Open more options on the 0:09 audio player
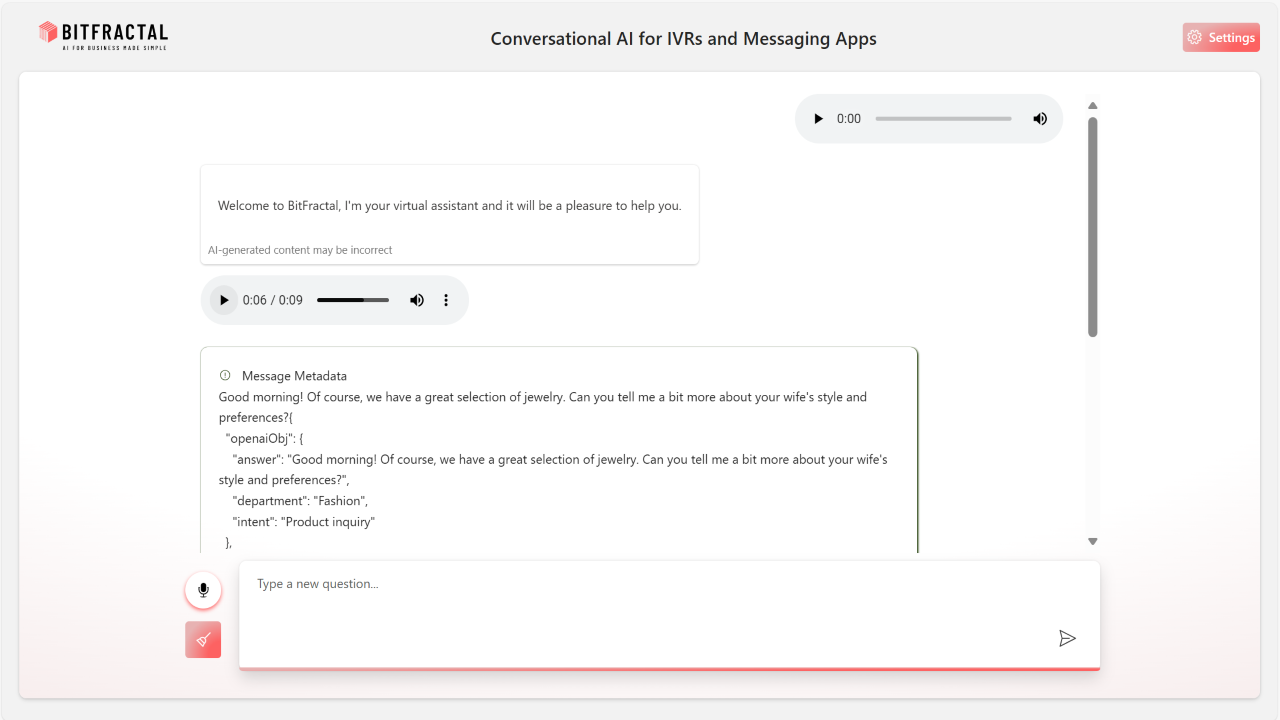 click(446, 300)
